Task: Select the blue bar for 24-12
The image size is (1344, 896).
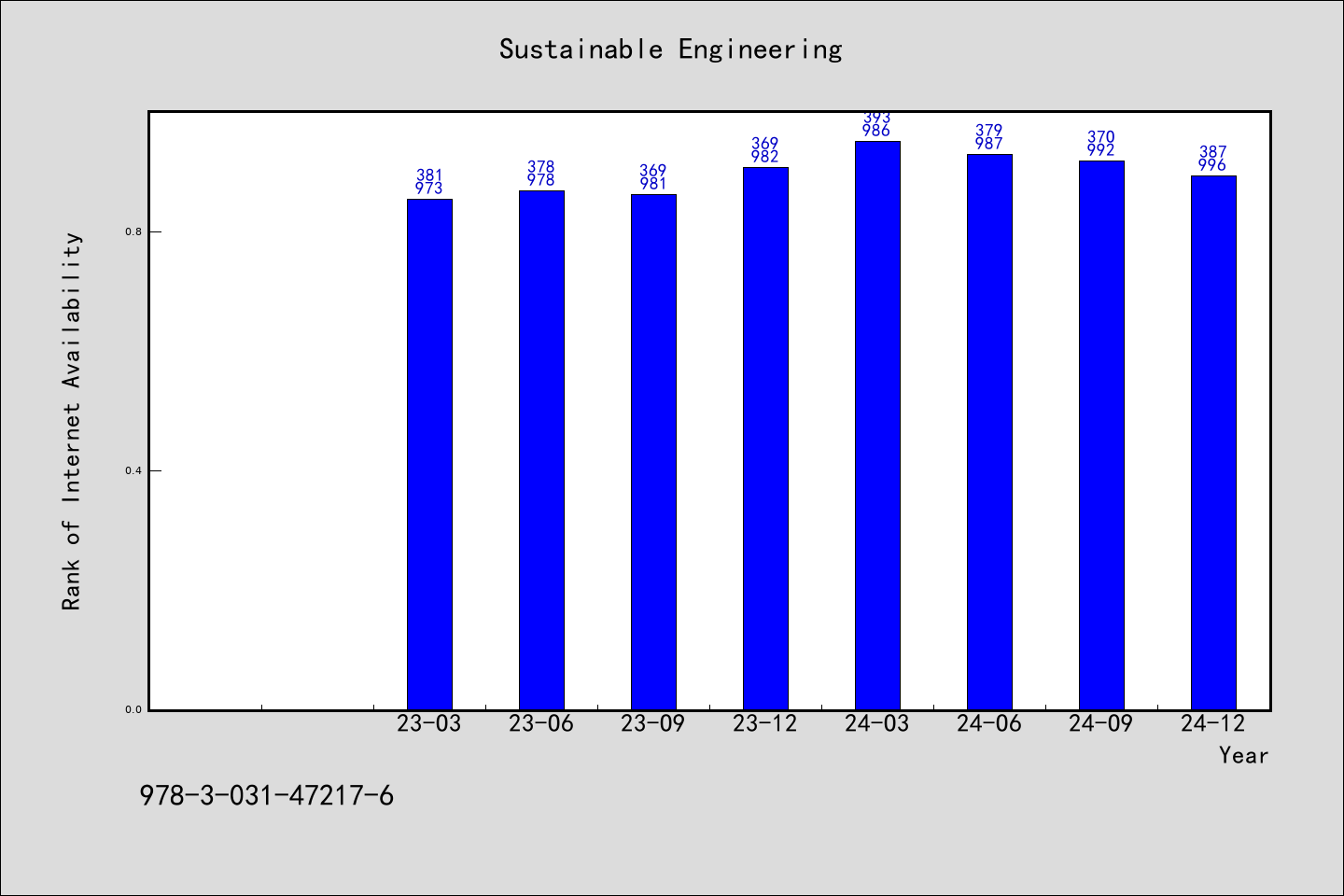Action: coord(1213,443)
